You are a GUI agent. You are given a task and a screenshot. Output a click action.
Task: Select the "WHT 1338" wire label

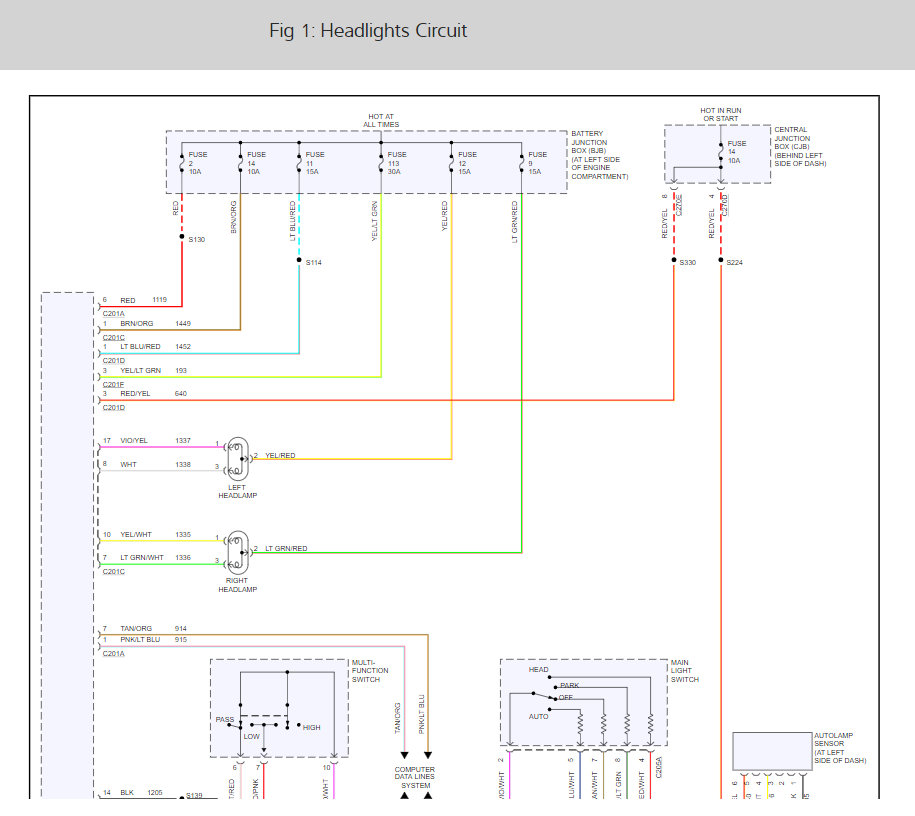click(155, 465)
